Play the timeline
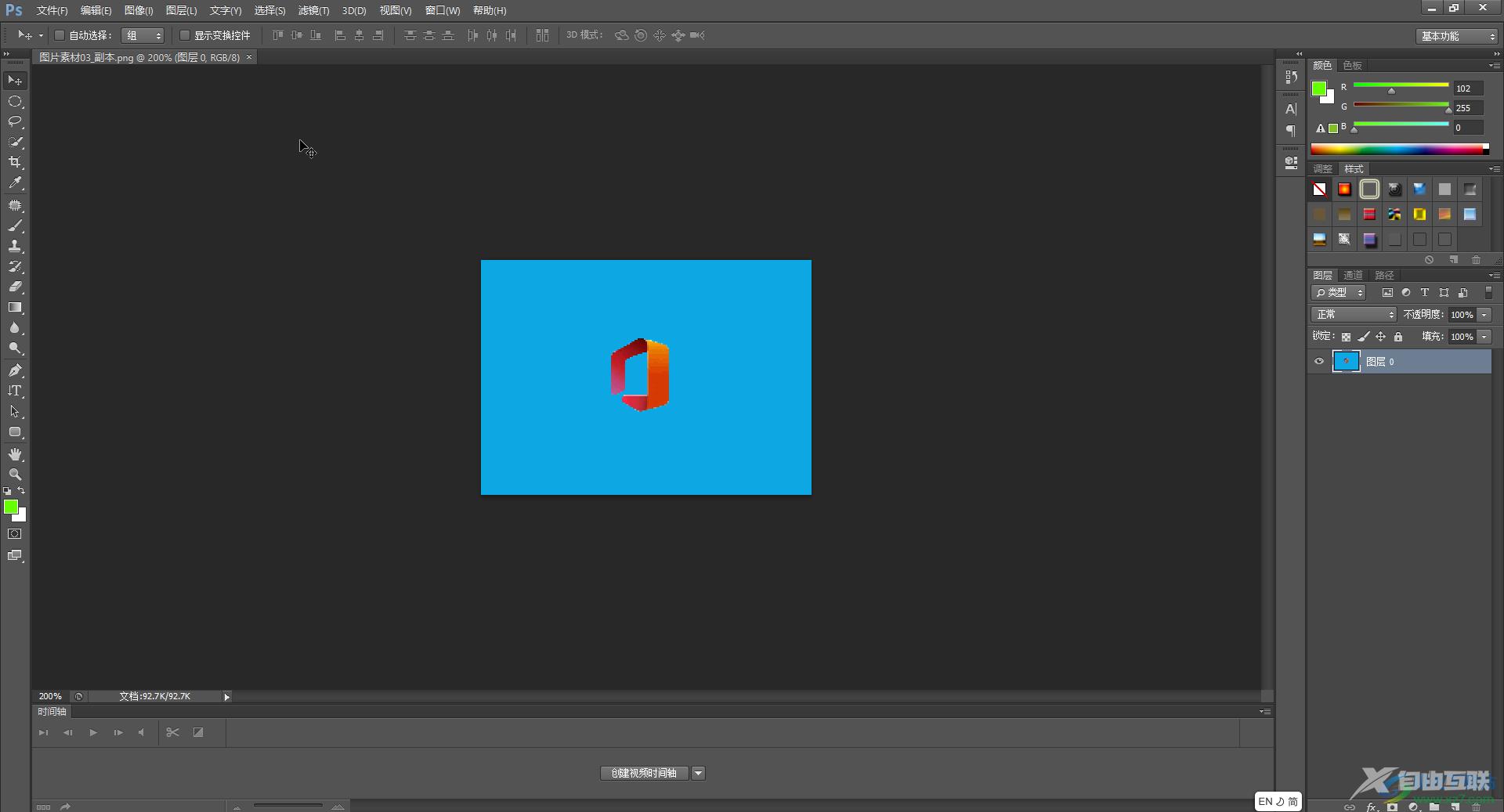The height and width of the screenshot is (812, 1504). [x=93, y=733]
